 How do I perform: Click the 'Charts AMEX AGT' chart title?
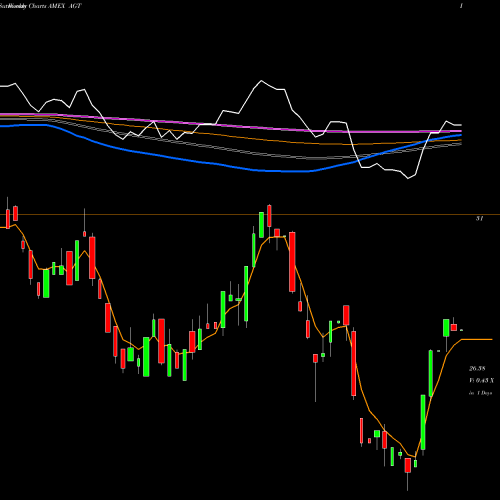coord(55,6)
